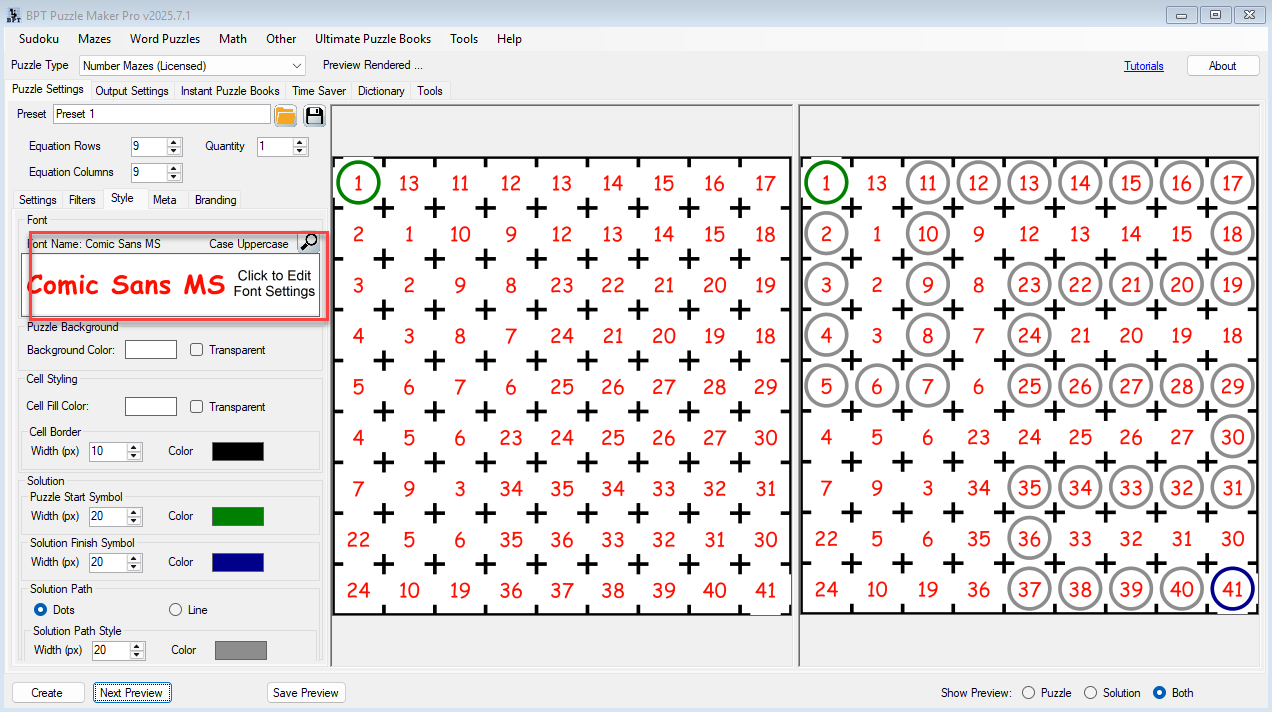Pick the green Puzzle Start Symbol color

238,516
